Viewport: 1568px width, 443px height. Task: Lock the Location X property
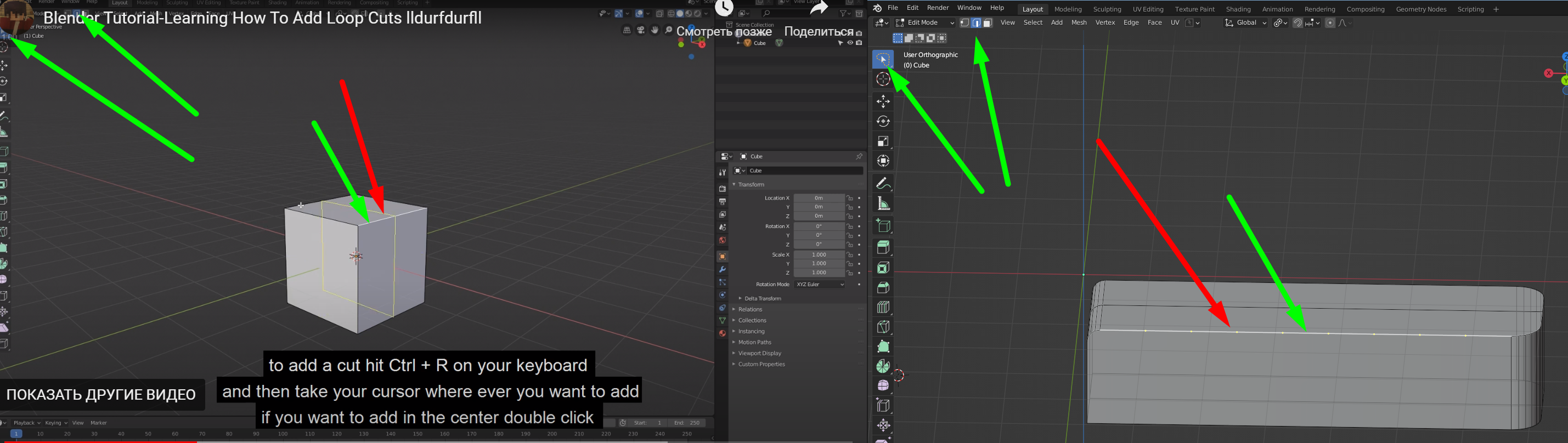850,198
